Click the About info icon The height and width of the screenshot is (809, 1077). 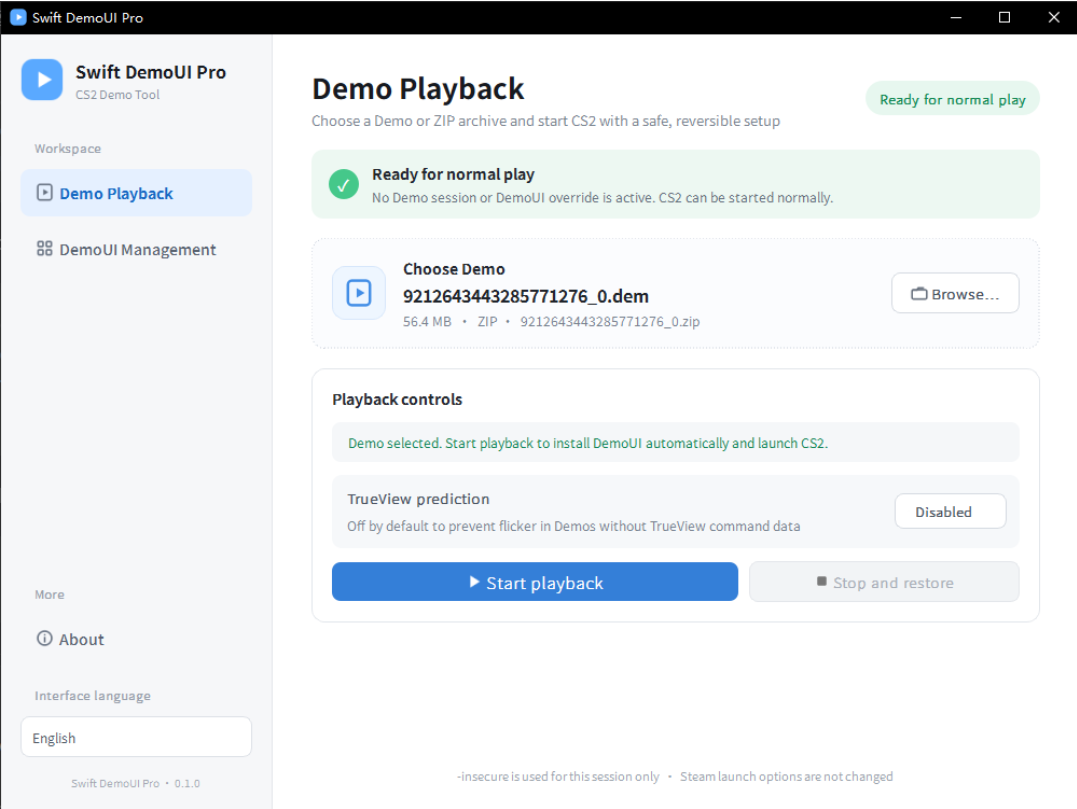coord(45,639)
